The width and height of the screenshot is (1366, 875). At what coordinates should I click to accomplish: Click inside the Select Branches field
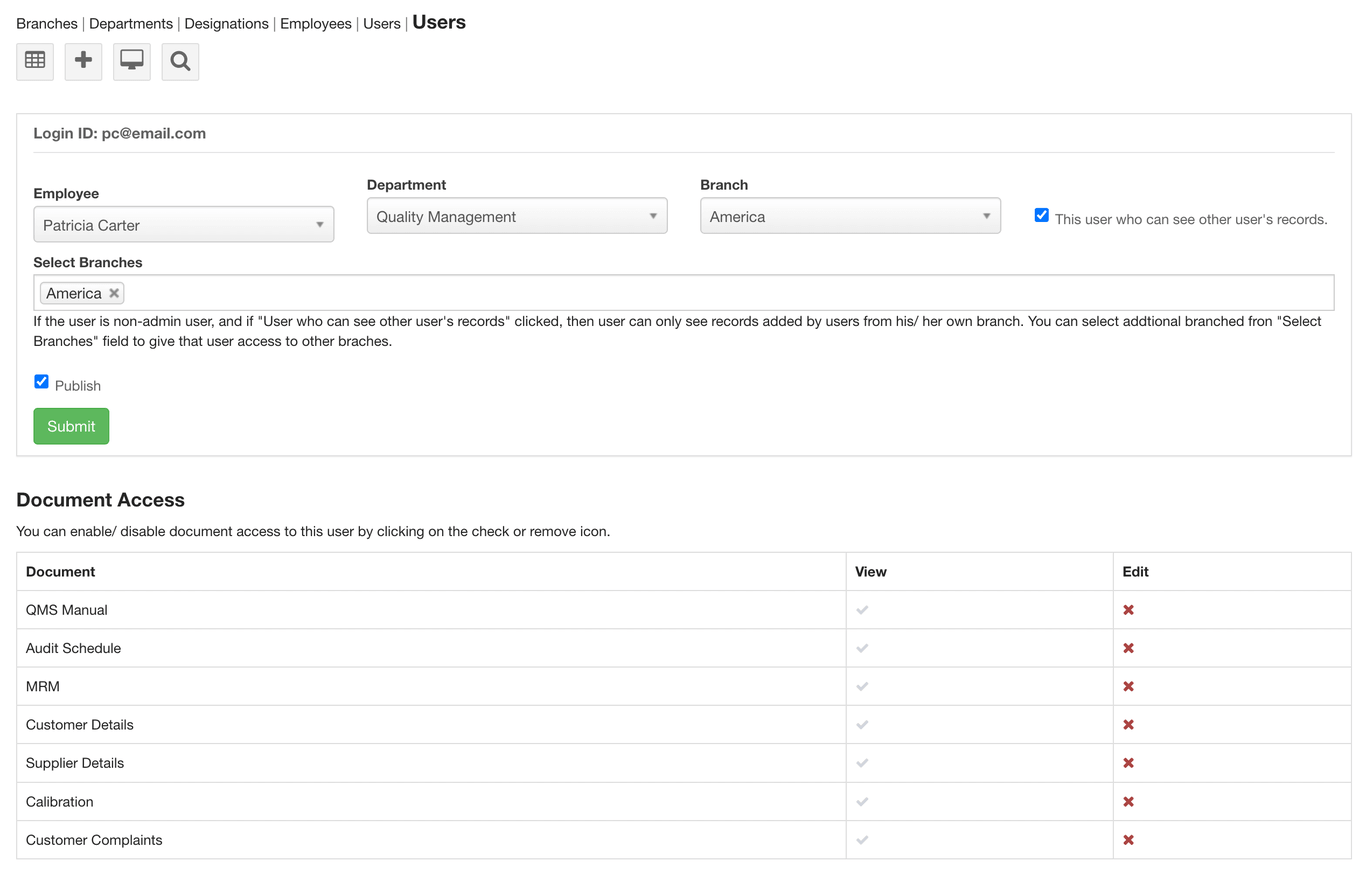684,293
